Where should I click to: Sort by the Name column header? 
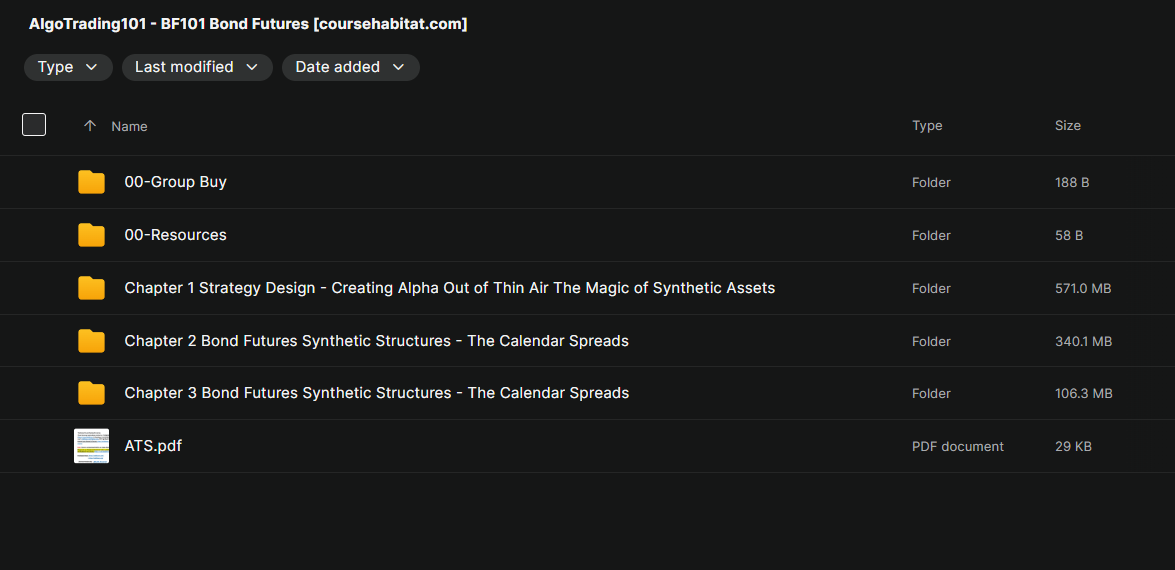click(x=129, y=126)
